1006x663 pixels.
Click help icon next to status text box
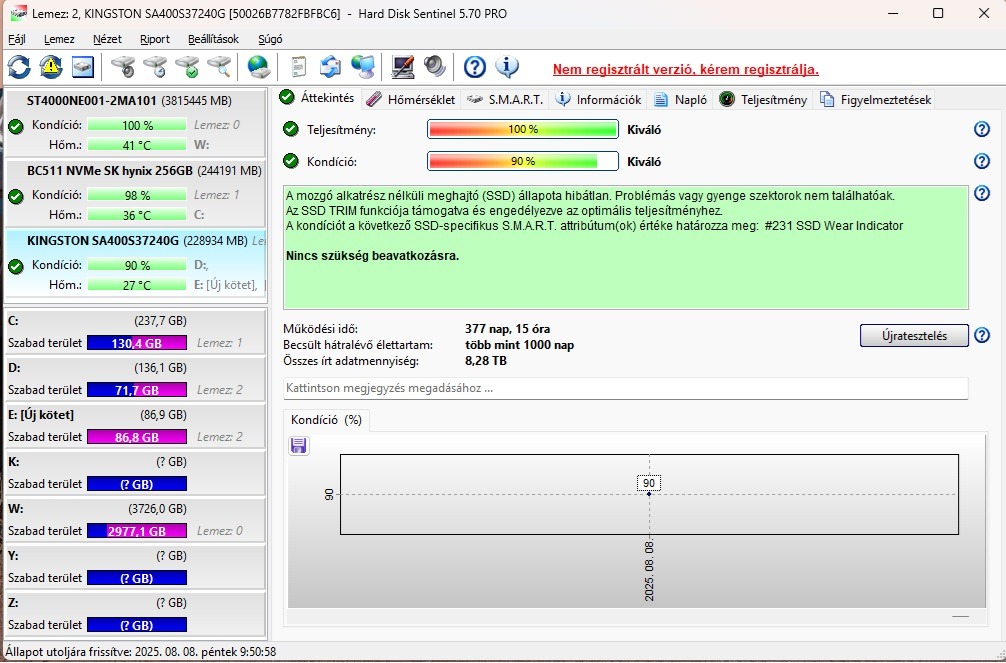(982, 193)
